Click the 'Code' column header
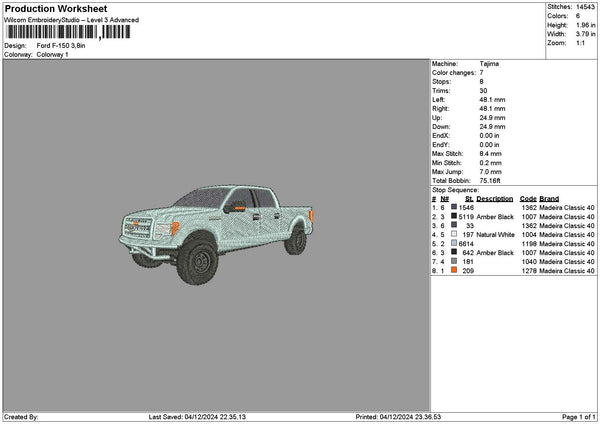This screenshot has height=424, width=600. point(528,199)
